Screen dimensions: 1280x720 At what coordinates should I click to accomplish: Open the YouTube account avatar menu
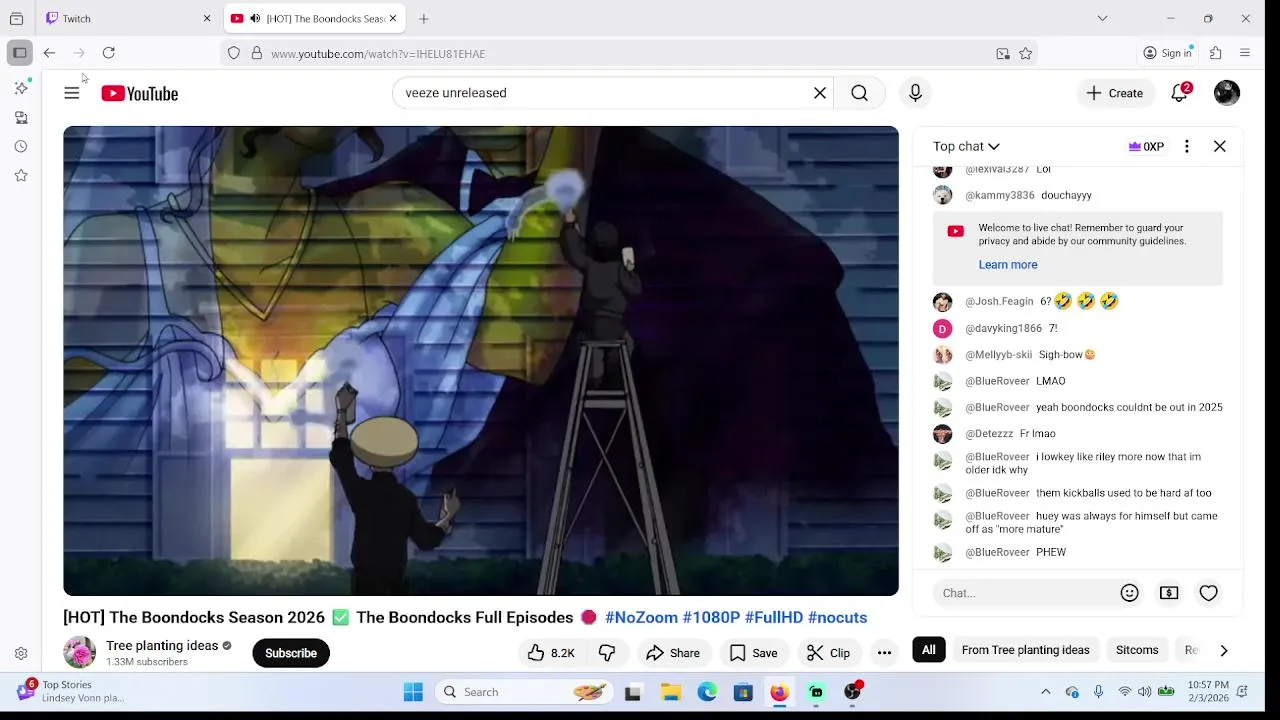click(1227, 93)
